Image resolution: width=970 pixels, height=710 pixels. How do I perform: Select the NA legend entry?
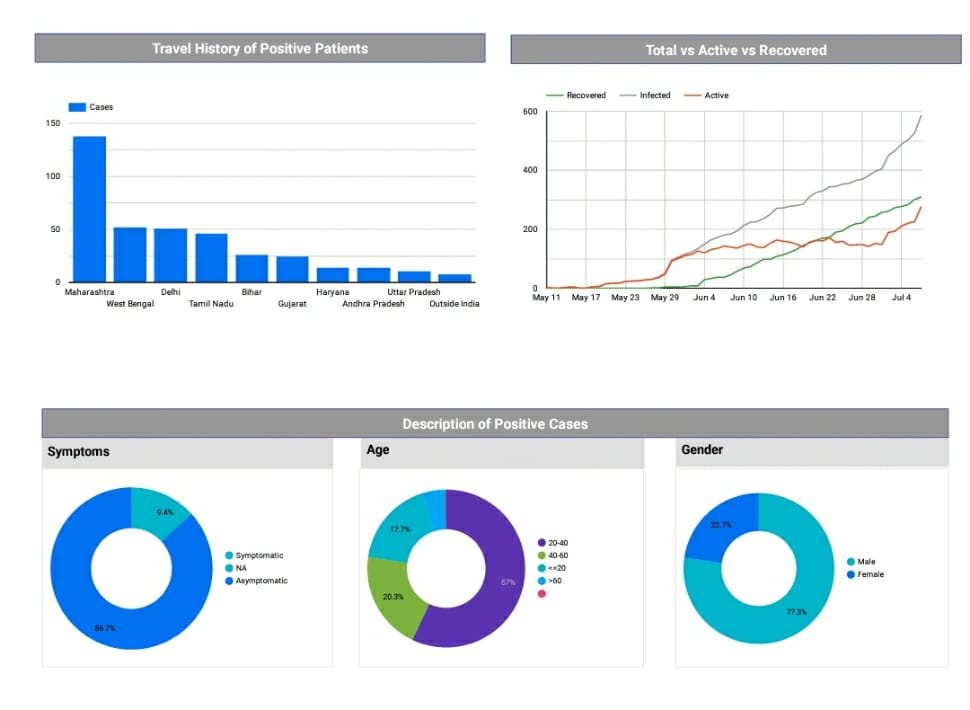[x=236, y=568]
